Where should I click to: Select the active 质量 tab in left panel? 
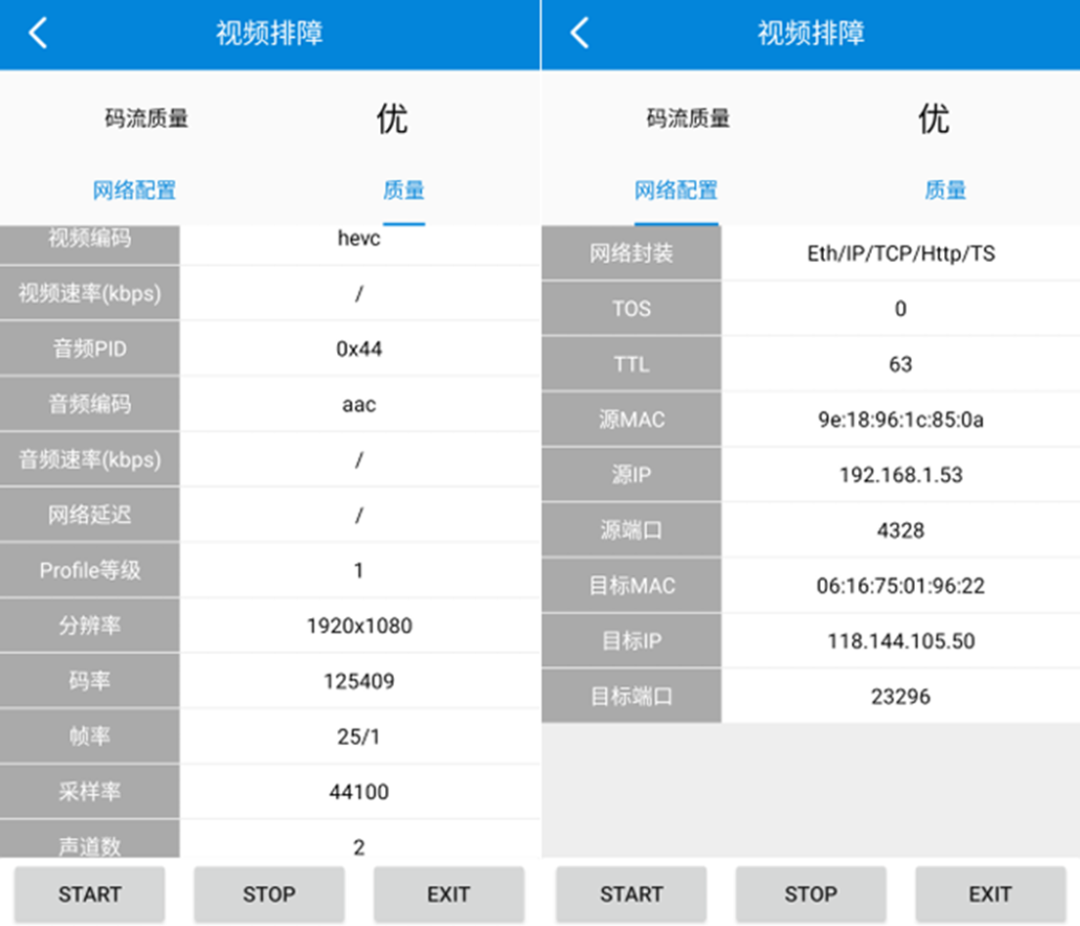pos(403,190)
